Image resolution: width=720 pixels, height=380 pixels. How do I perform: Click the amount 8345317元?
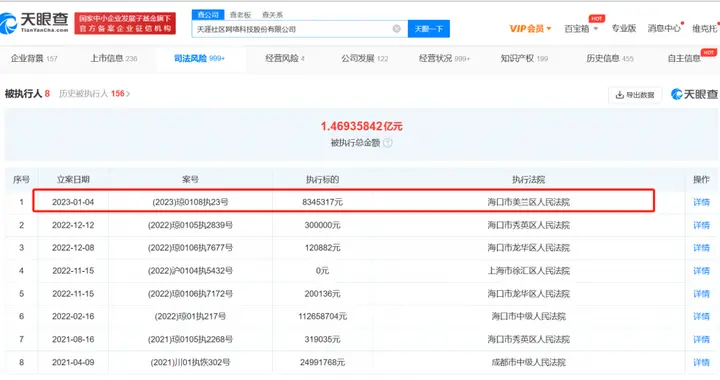pos(322,202)
